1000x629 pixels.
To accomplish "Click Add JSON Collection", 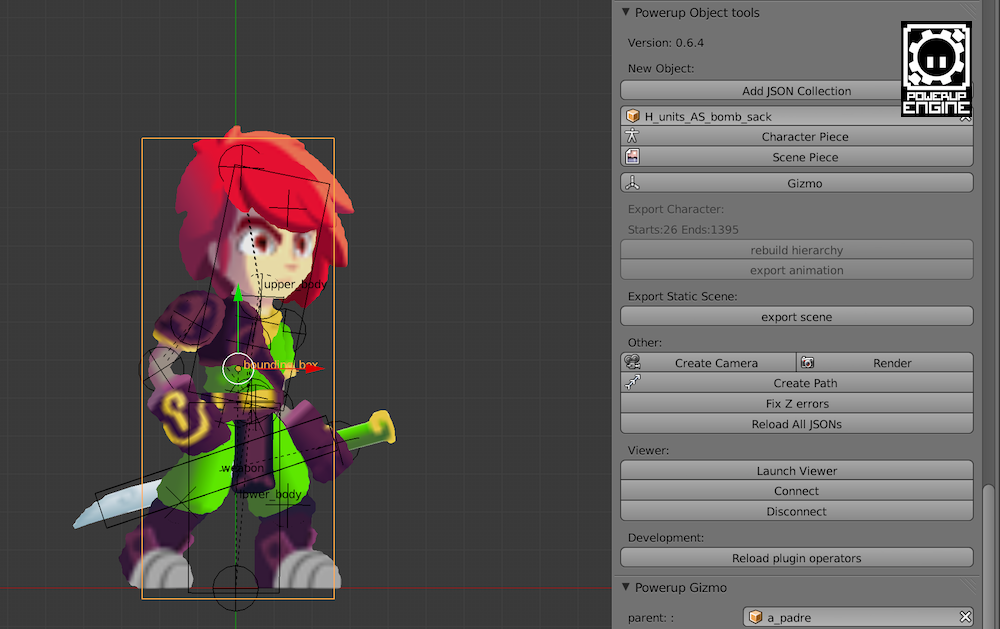I will coord(797,91).
